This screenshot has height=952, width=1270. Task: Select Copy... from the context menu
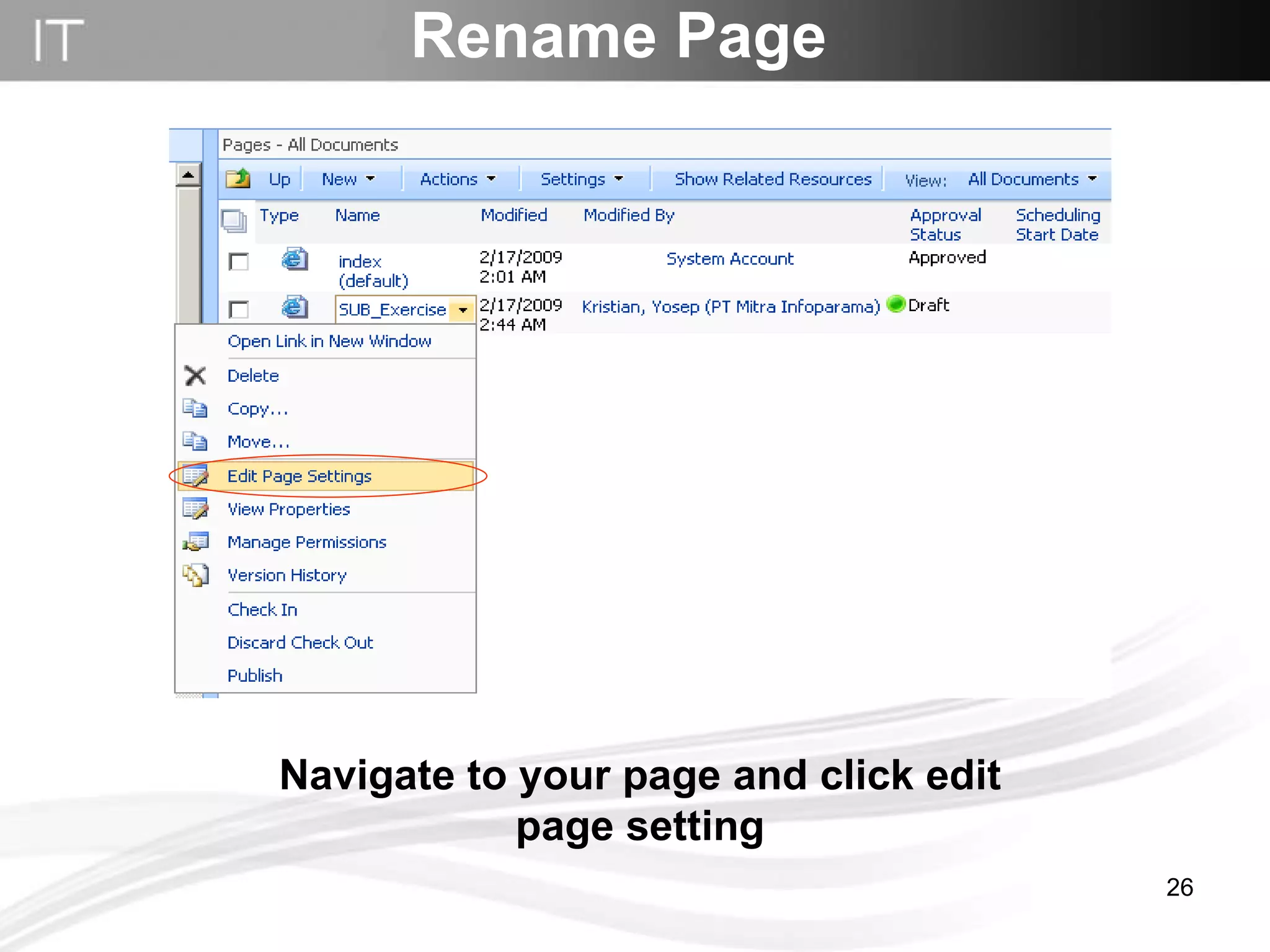click(x=257, y=409)
